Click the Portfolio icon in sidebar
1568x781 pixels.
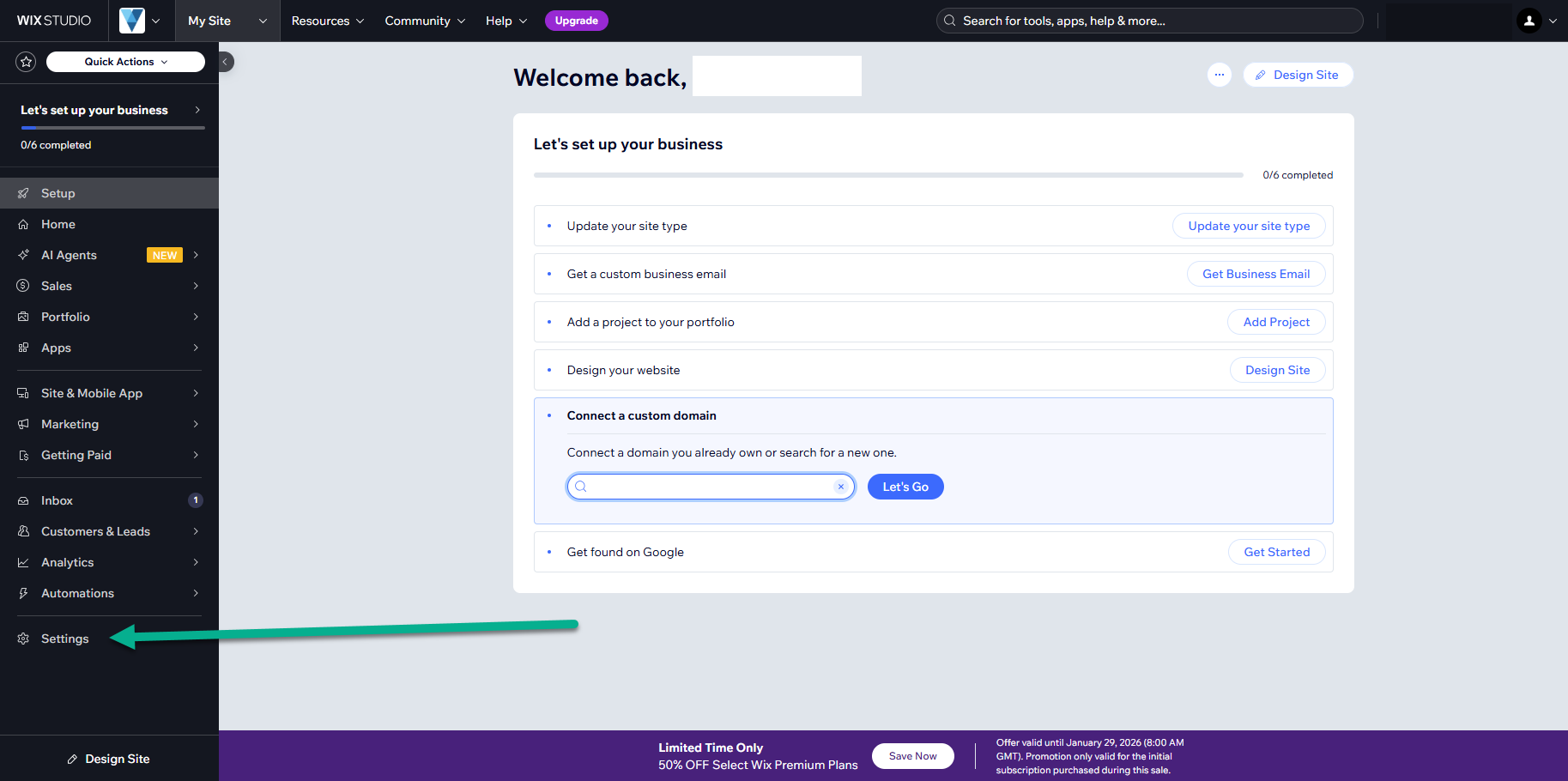[23, 317]
